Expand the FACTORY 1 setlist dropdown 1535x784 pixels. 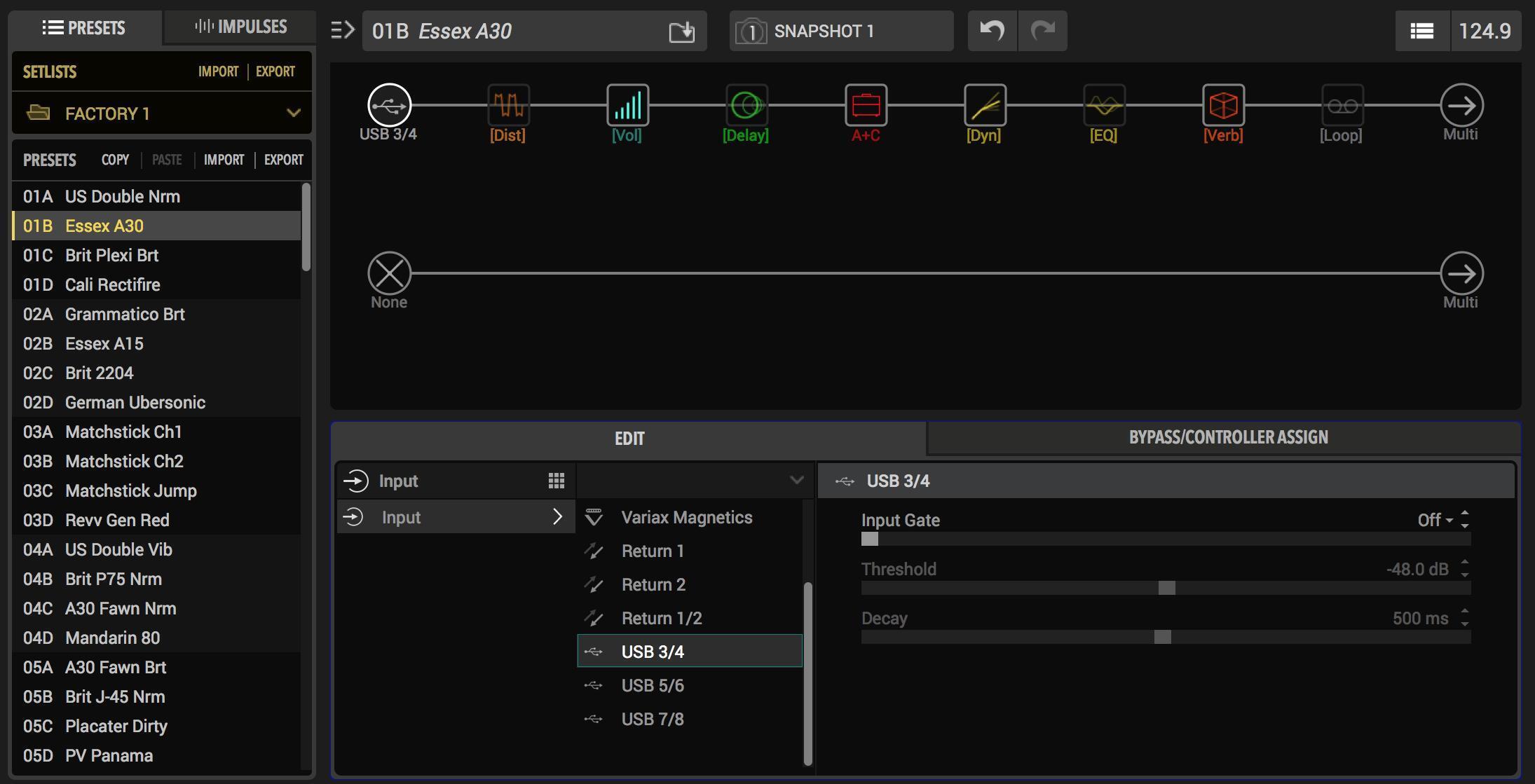294,112
